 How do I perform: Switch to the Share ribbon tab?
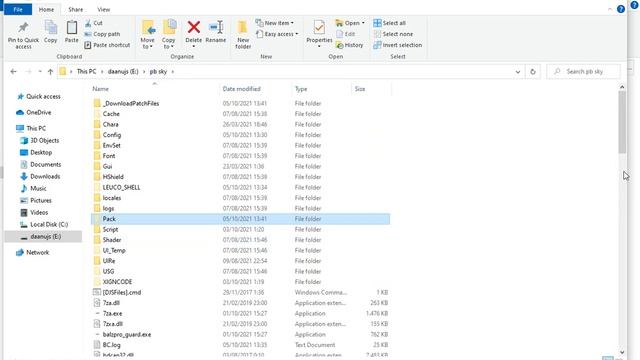click(76, 9)
